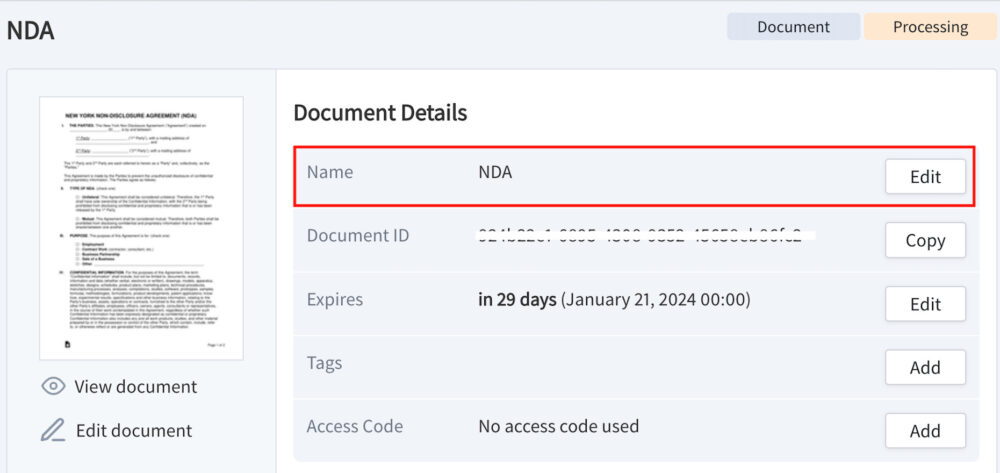Edit the Expires date setting

coord(925,304)
